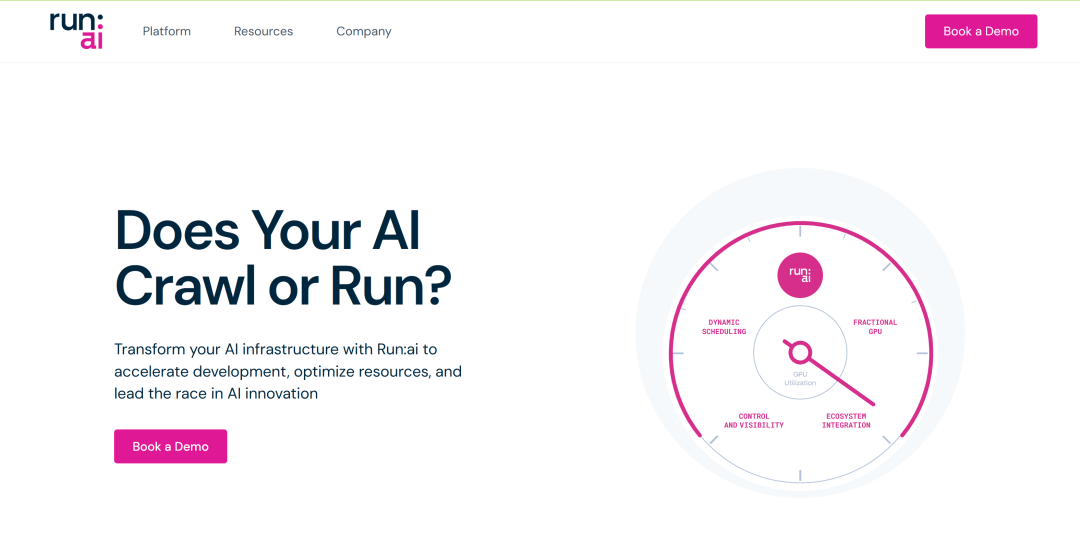The image size is (1080, 533).
Task: Click Book a Demo in the header
Action: pyautogui.click(x=981, y=32)
